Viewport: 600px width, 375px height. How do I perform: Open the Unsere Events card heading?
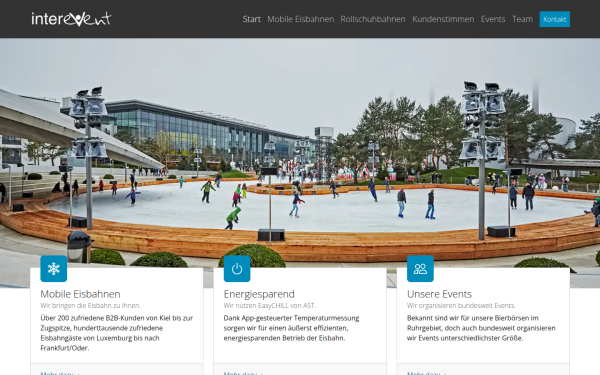tap(439, 294)
